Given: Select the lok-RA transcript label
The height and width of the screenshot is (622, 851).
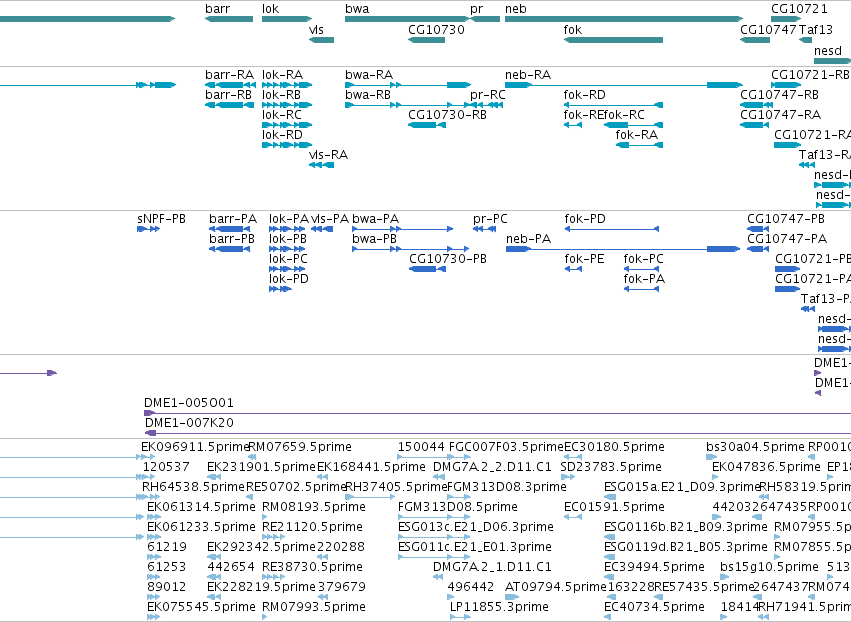Looking at the screenshot, I should click(x=282, y=74).
